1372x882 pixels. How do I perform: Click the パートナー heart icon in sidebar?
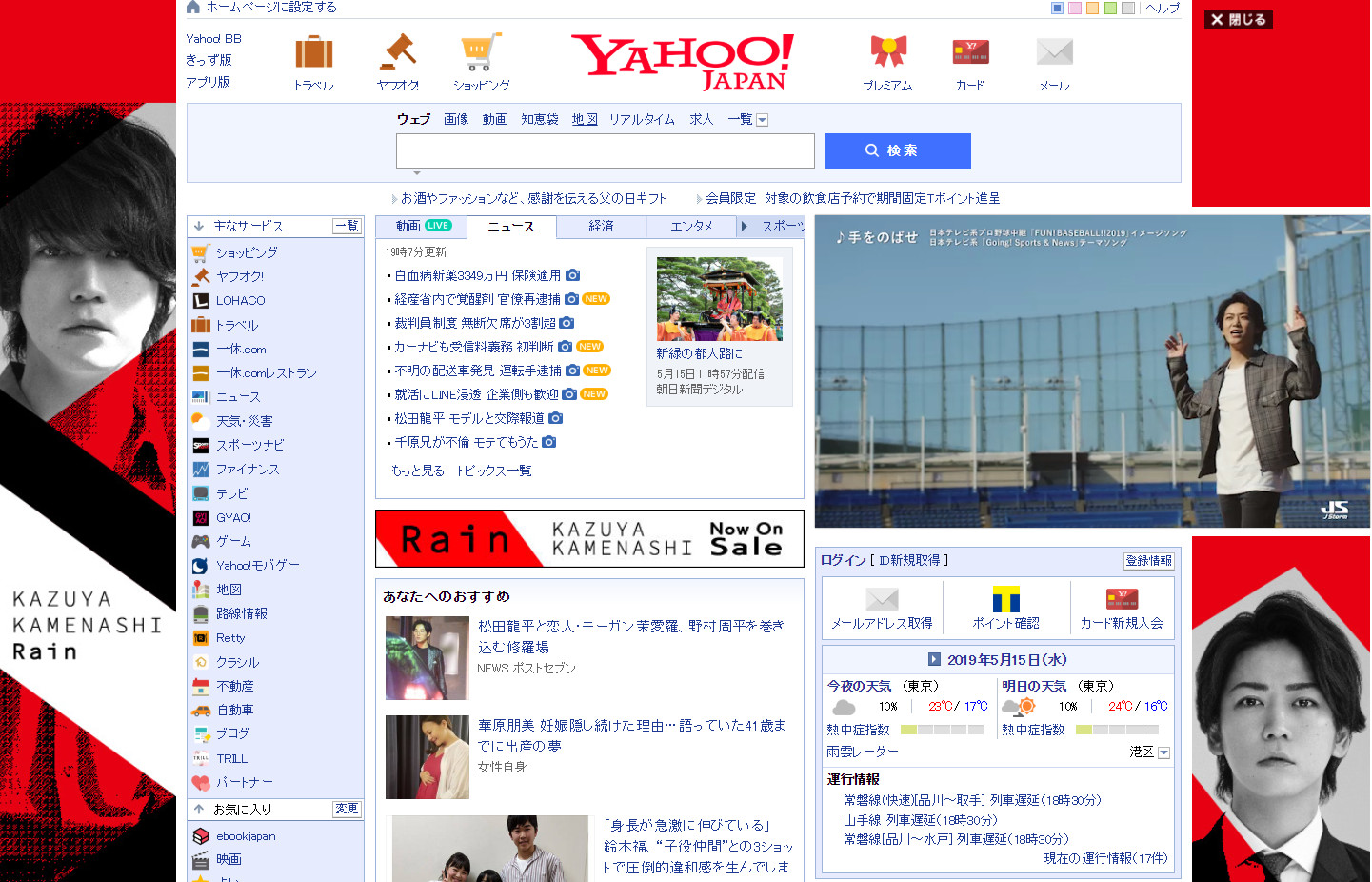pos(200,782)
